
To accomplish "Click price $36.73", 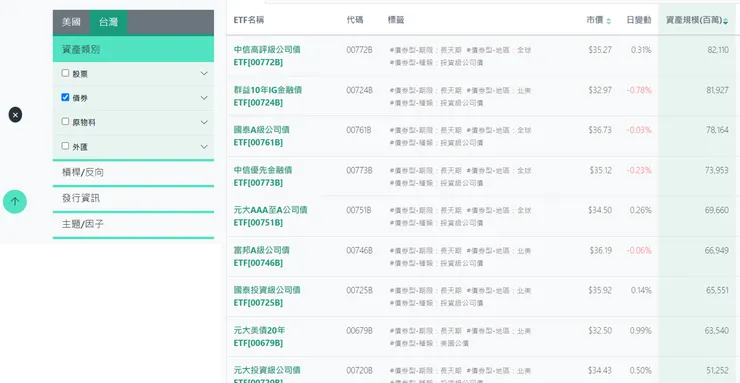I will pyautogui.click(x=600, y=130).
